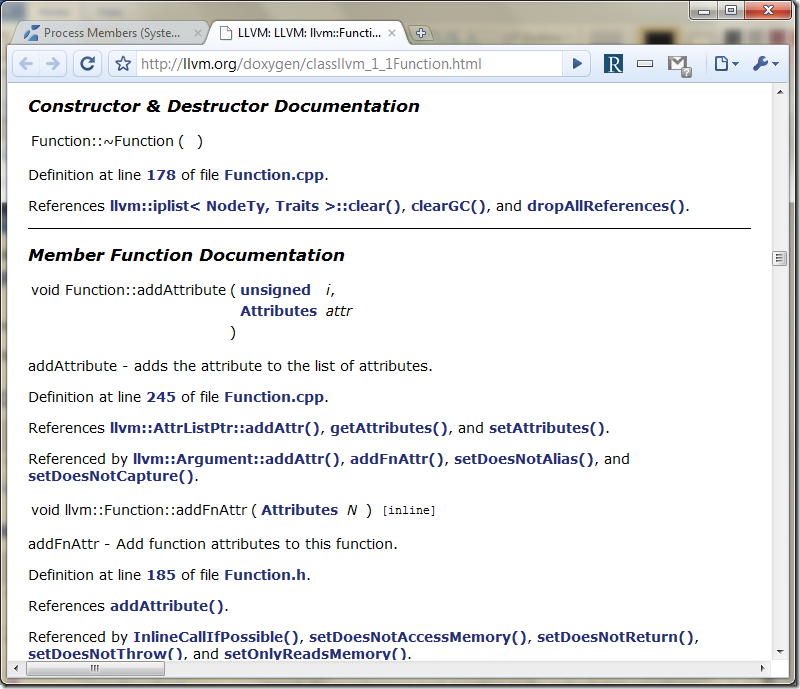
Task: Follow the addAttribute() reference link
Action: (x=167, y=606)
